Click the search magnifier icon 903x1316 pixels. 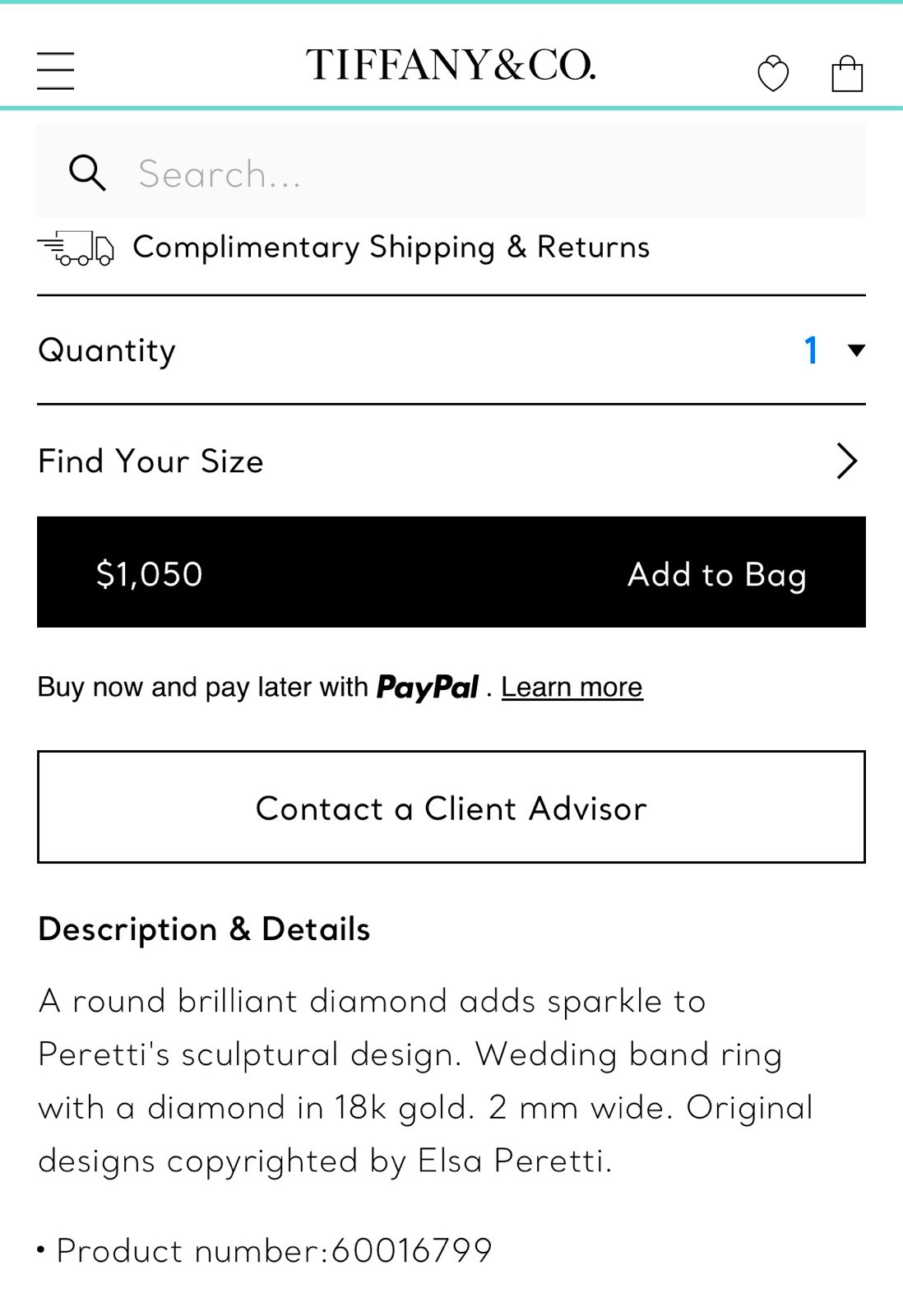click(87, 173)
